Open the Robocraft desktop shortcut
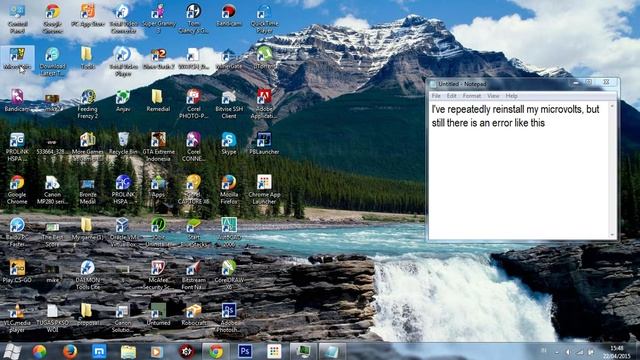The image size is (640, 360). tap(193, 314)
